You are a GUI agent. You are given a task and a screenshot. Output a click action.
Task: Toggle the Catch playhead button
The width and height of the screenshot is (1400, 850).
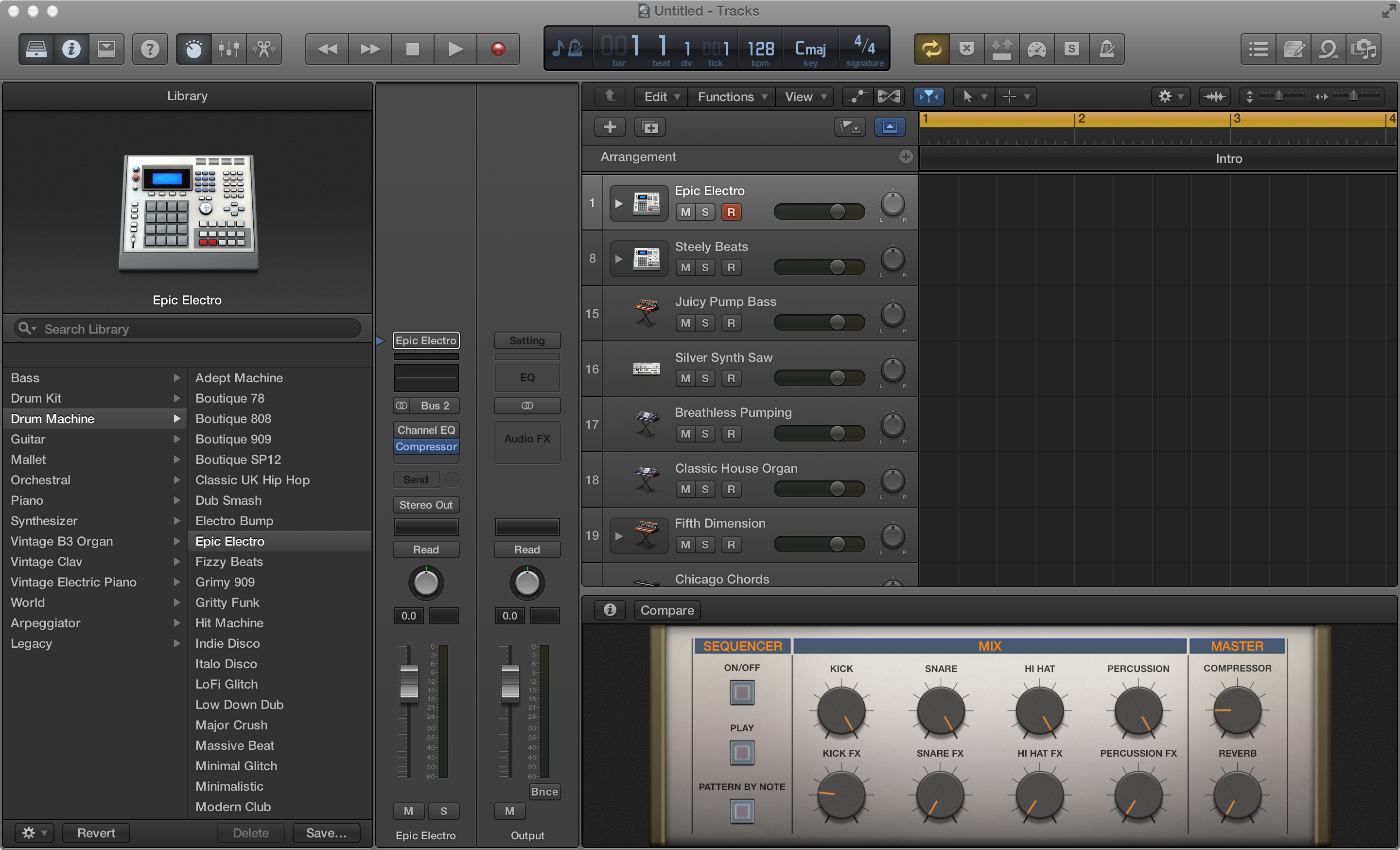click(x=928, y=97)
